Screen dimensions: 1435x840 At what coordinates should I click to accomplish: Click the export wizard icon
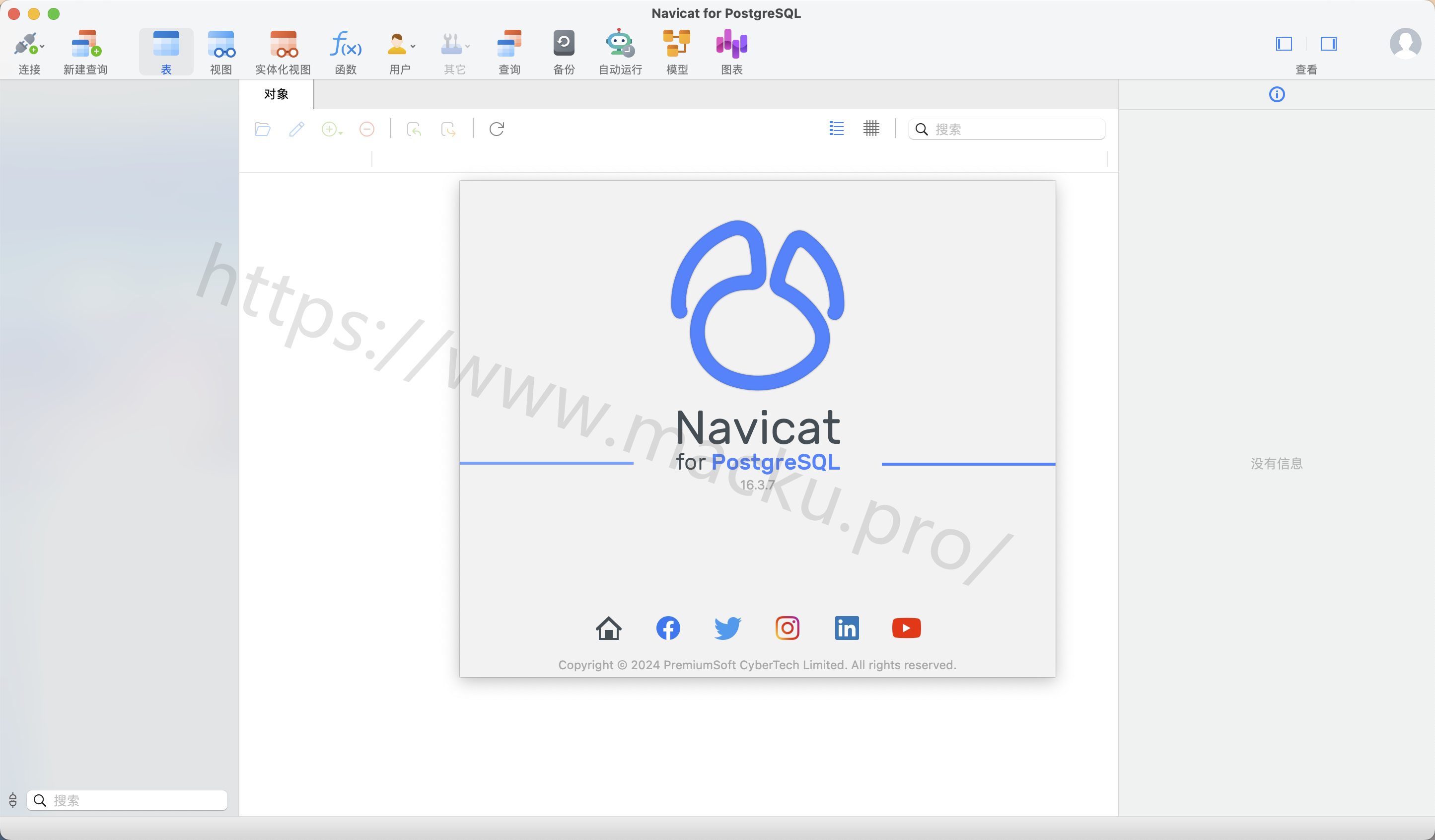pyautogui.click(x=449, y=129)
